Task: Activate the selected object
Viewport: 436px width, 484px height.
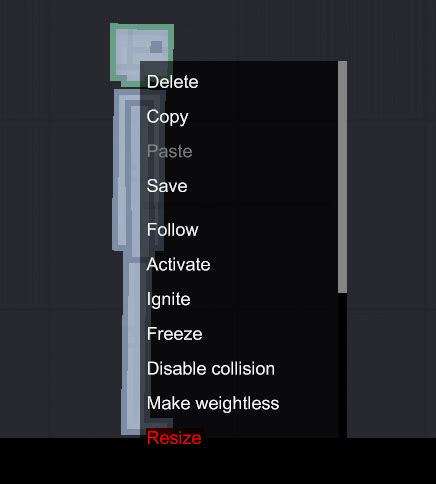Action: pyautogui.click(x=178, y=265)
